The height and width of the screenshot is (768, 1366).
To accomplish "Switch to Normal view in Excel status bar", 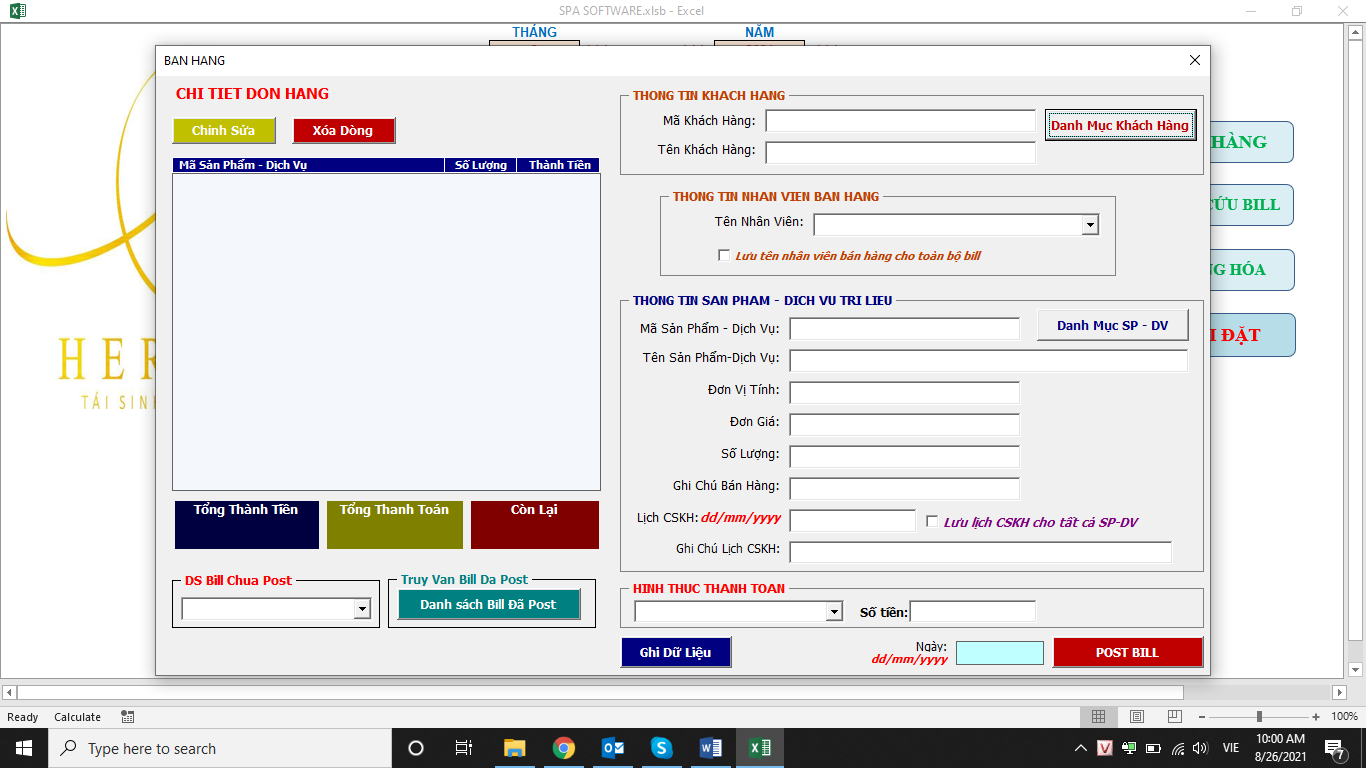I will [1098, 716].
